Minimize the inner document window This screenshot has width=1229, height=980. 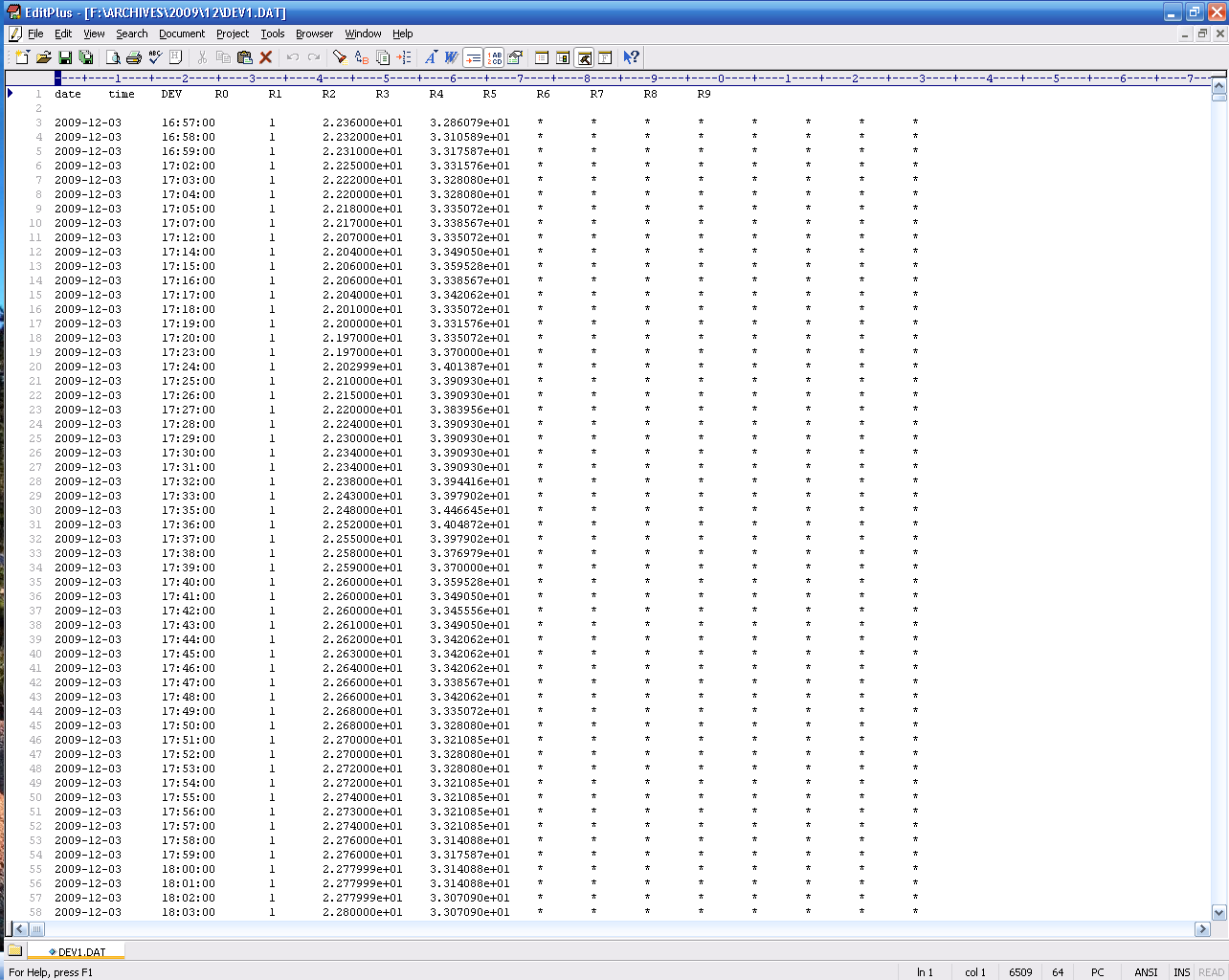[1185, 33]
